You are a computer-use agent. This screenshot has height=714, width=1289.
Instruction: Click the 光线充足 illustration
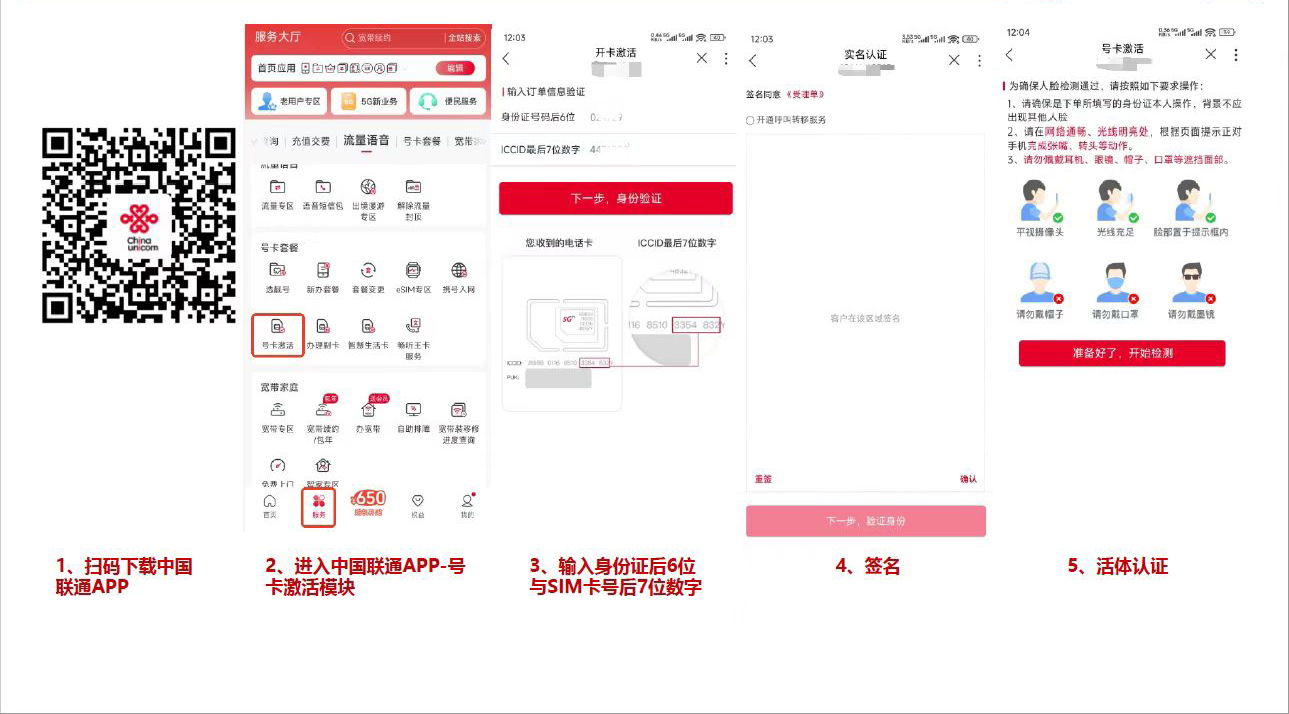pyautogui.click(x=1115, y=202)
